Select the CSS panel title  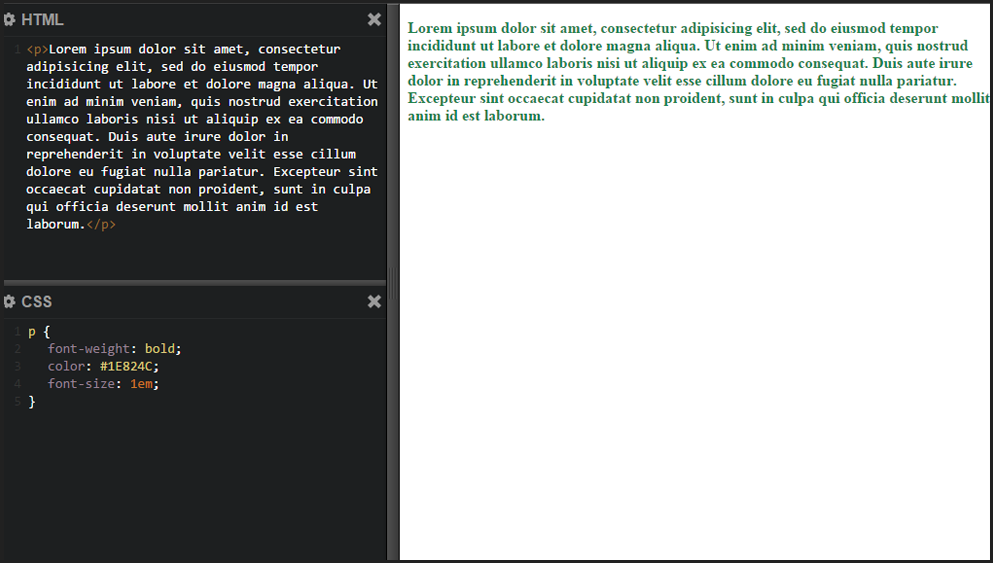coord(37,301)
